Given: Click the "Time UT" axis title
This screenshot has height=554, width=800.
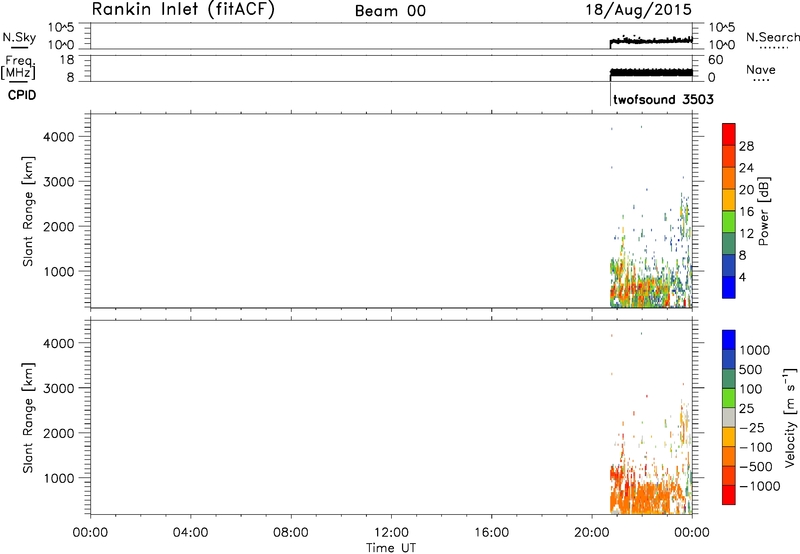Looking at the screenshot, I should 391,548.
